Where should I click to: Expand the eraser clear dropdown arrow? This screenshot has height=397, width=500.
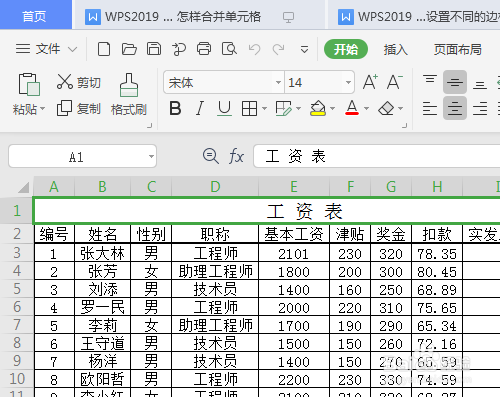(x=400, y=109)
